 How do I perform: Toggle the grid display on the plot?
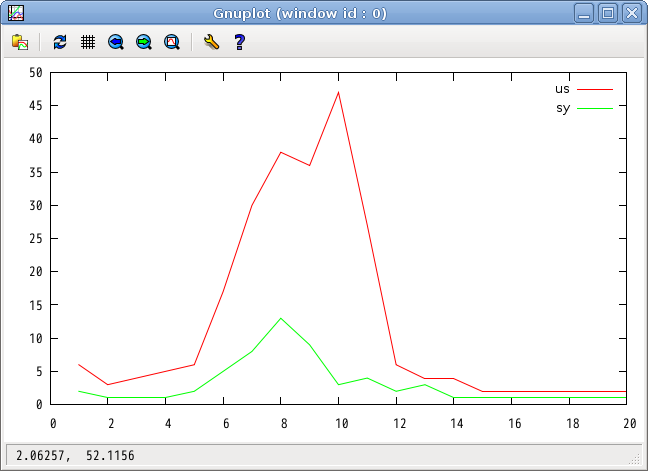coord(88,42)
